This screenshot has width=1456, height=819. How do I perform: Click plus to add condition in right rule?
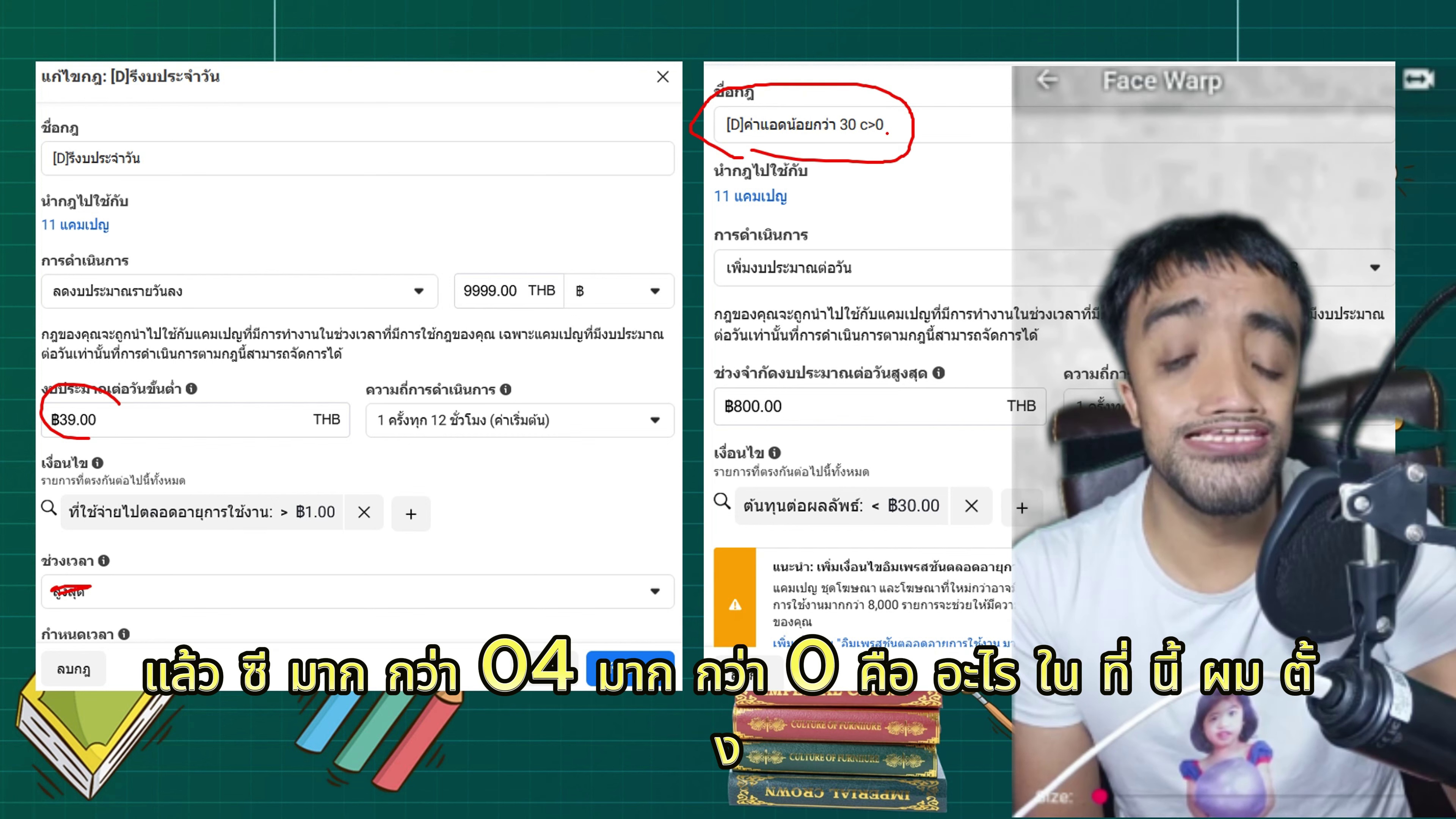(1022, 508)
